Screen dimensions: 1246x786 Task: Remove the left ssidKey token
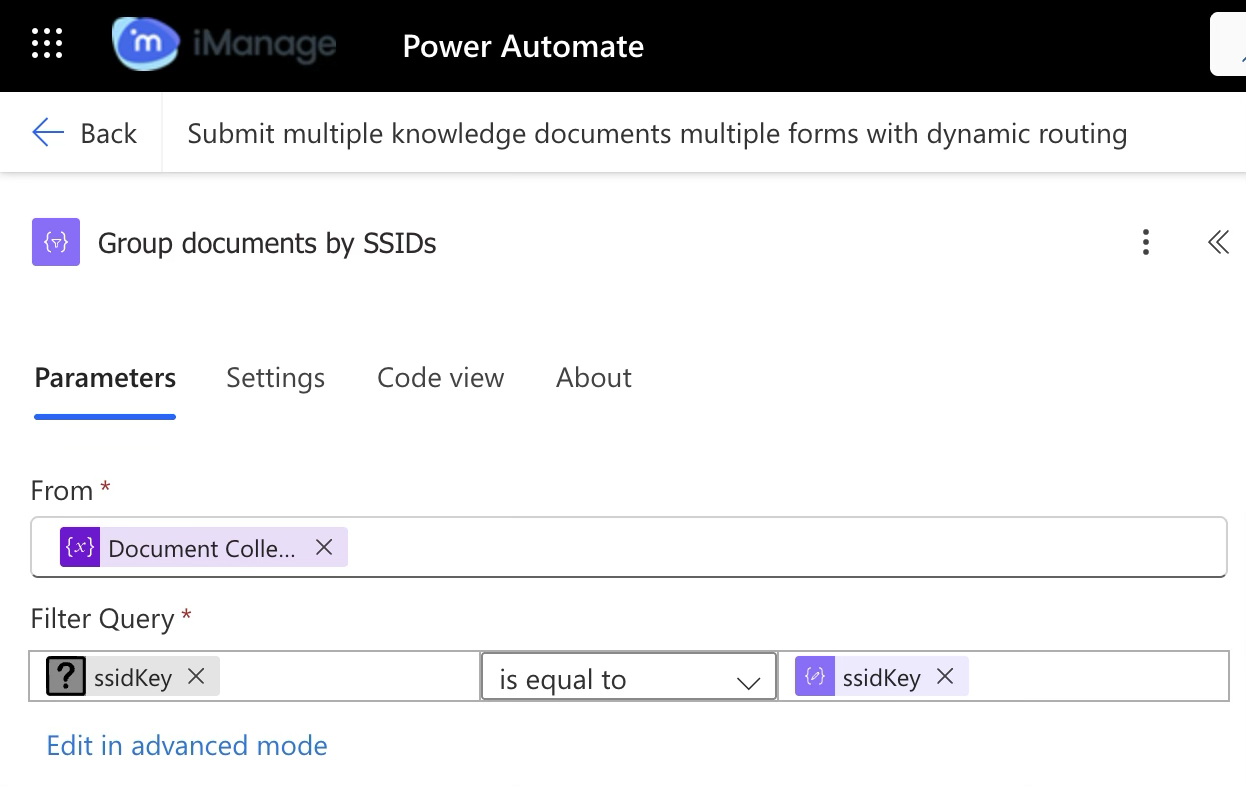click(x=196, y=677)
